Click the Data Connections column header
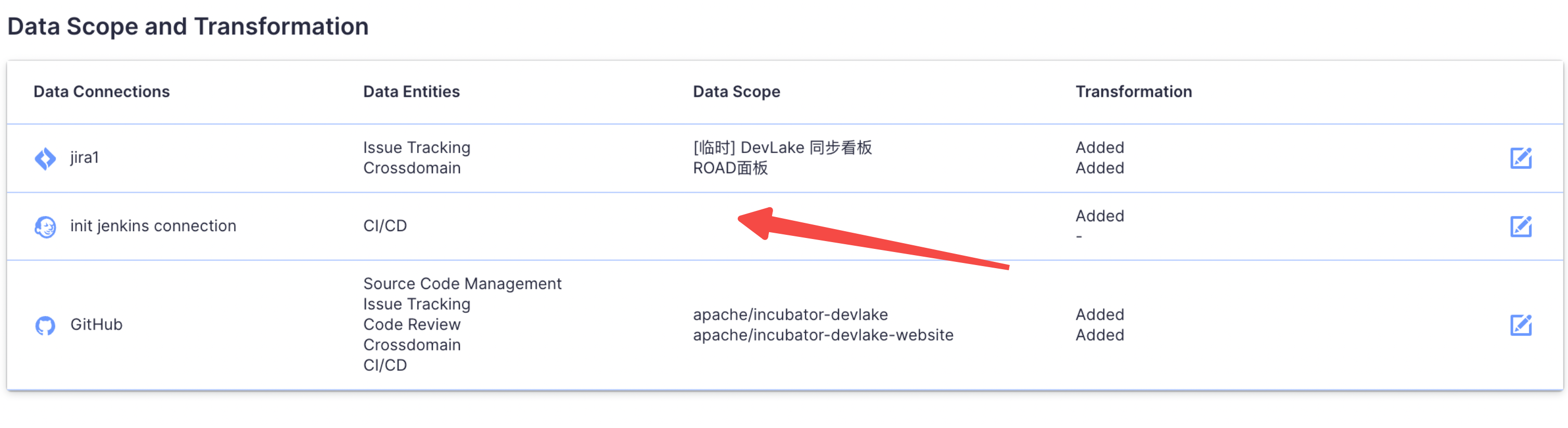The image size is (1568, 428). 101,91
